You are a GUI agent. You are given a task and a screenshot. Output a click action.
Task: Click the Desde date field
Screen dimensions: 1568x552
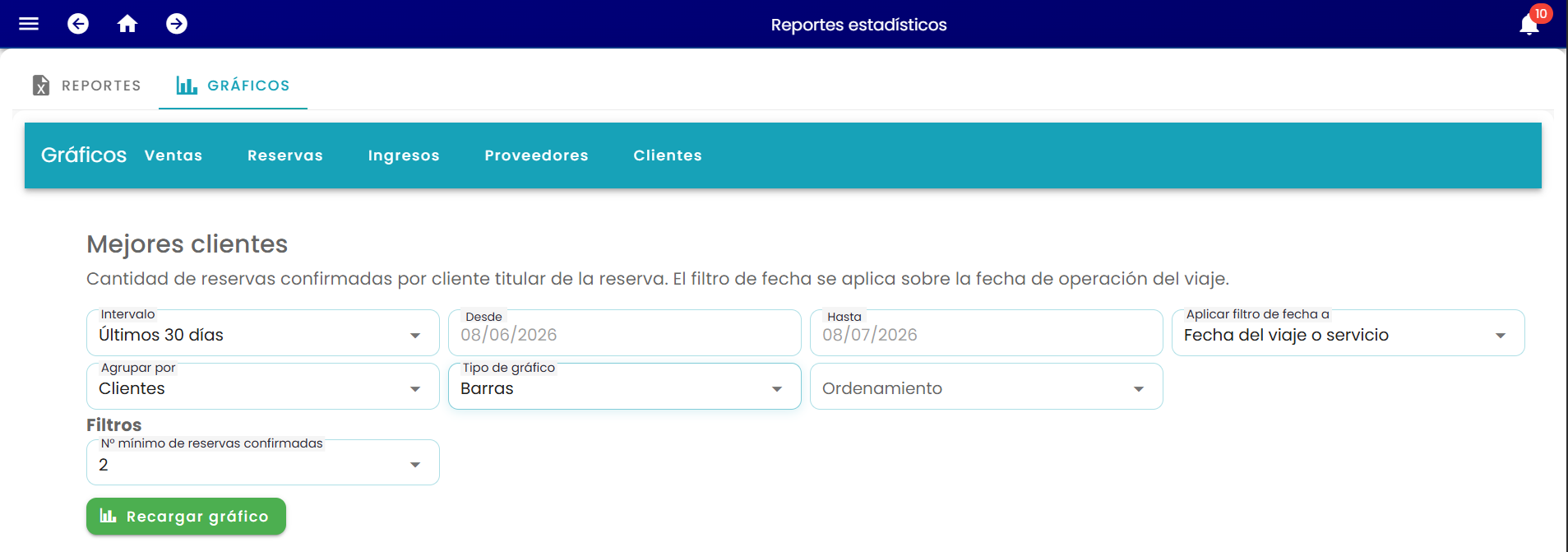(x=625, y=333)
